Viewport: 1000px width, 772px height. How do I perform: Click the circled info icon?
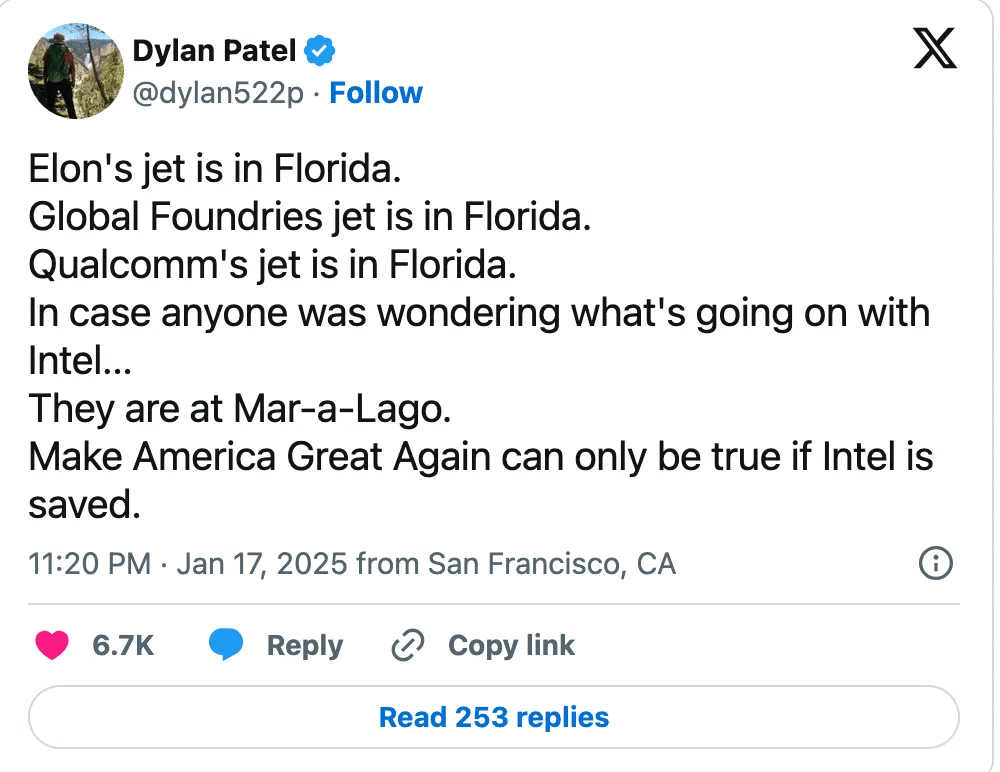[x=935, y=564]
